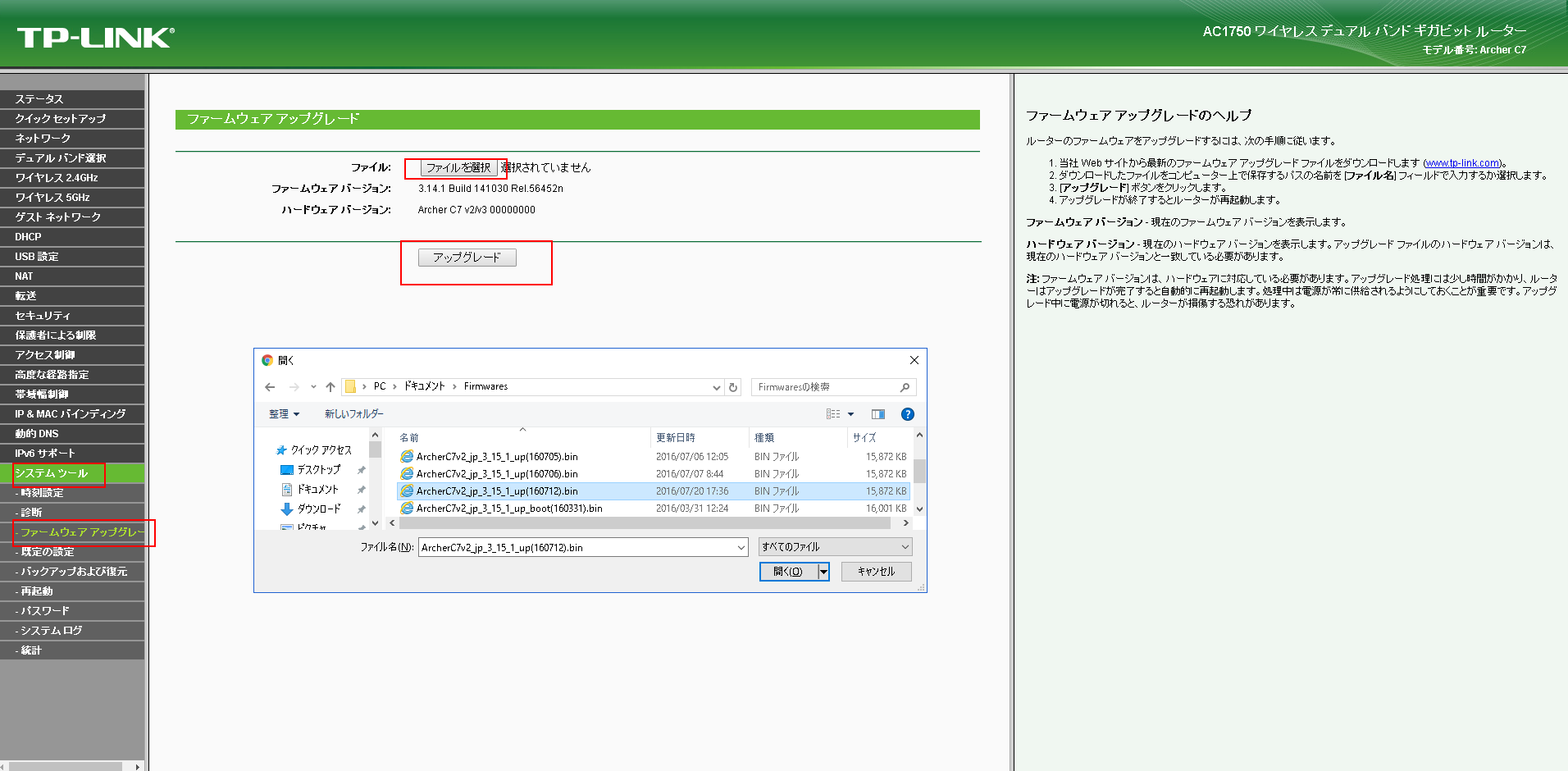Open the システム ログ submenu item

click(72, 631)
